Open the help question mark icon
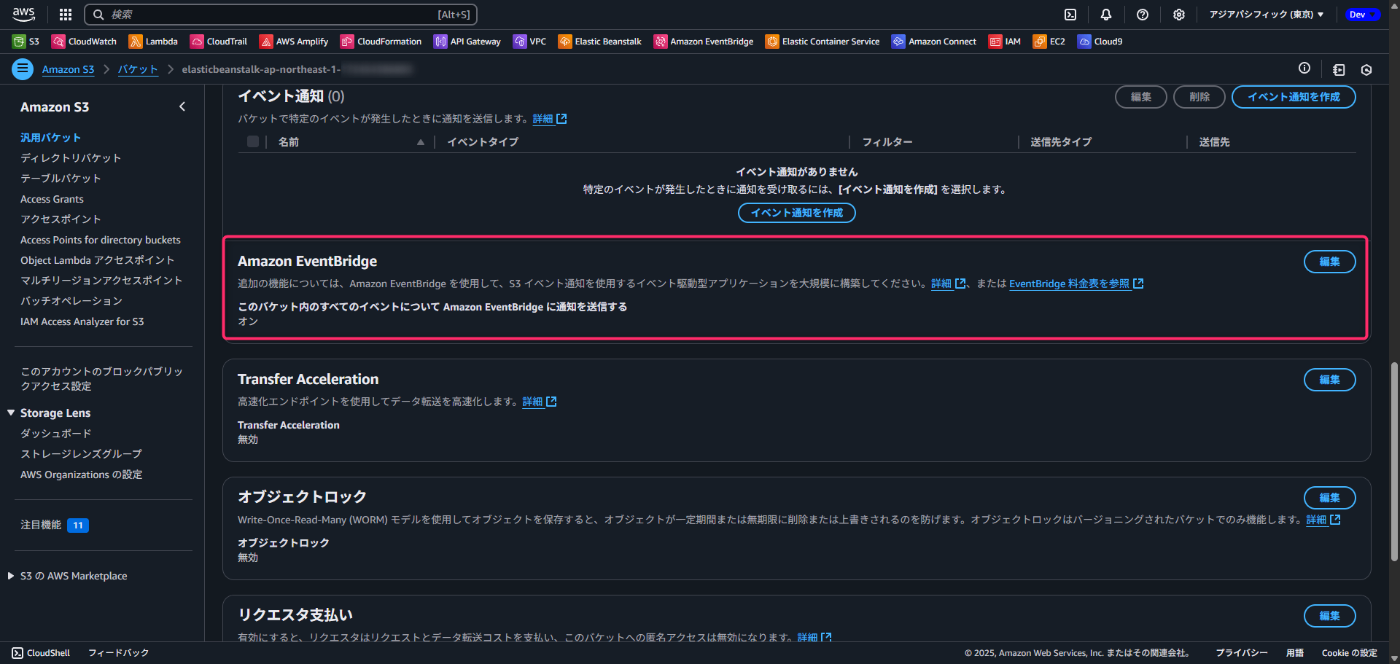 (x=1142, y=15)
